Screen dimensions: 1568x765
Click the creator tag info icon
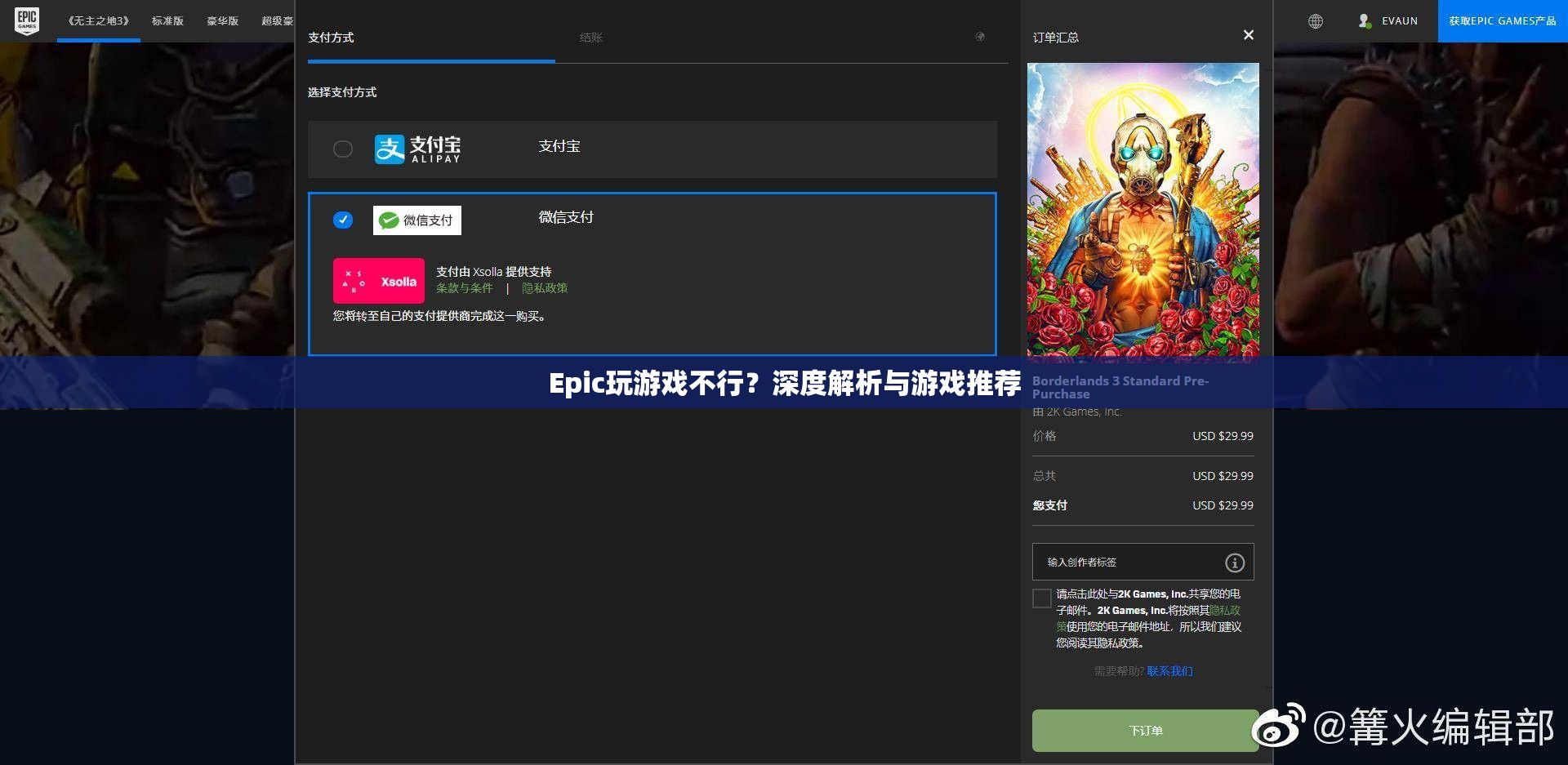pyautogui.click(x=1234, y=563)
